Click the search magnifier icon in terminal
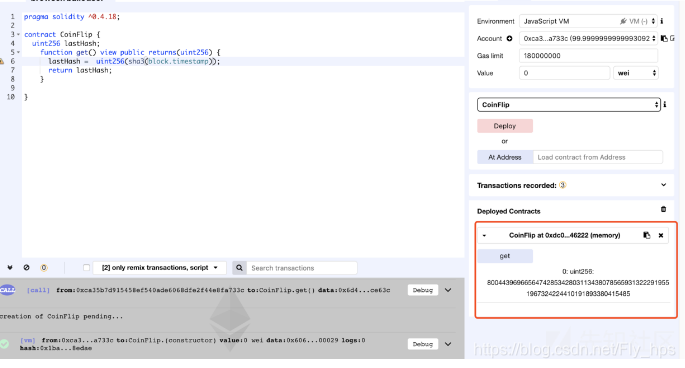This screenshot has width=685, height=368. pyautogui.click(x=239, y=268)
